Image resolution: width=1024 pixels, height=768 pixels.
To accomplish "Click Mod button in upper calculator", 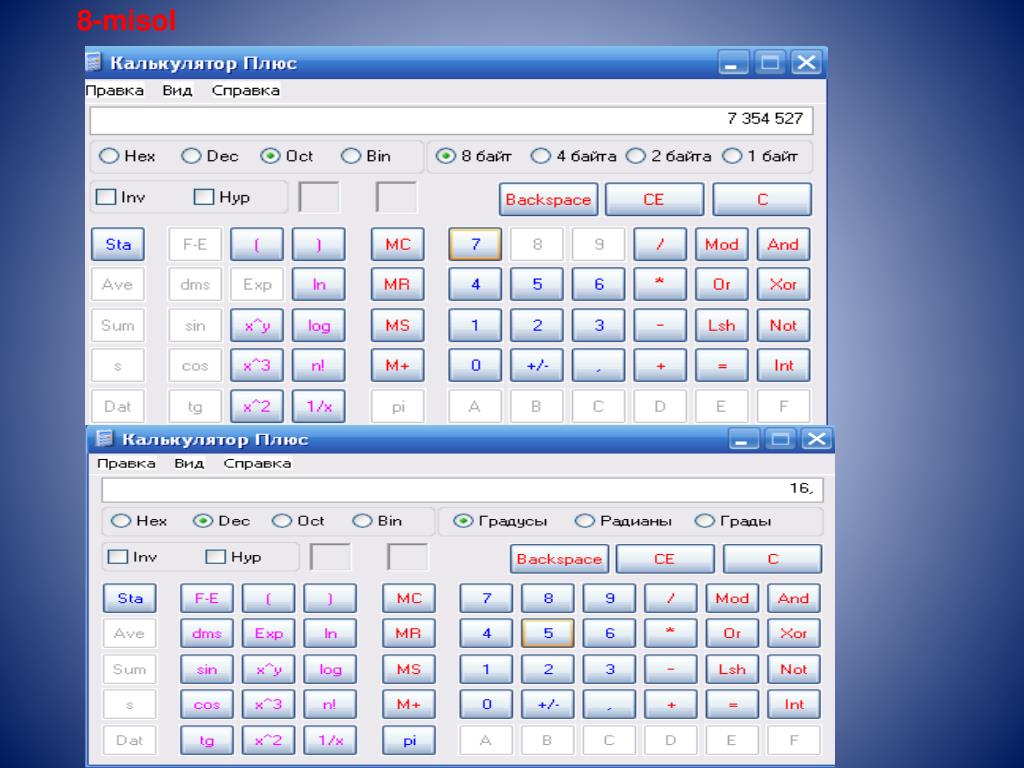I will [722, 244].
